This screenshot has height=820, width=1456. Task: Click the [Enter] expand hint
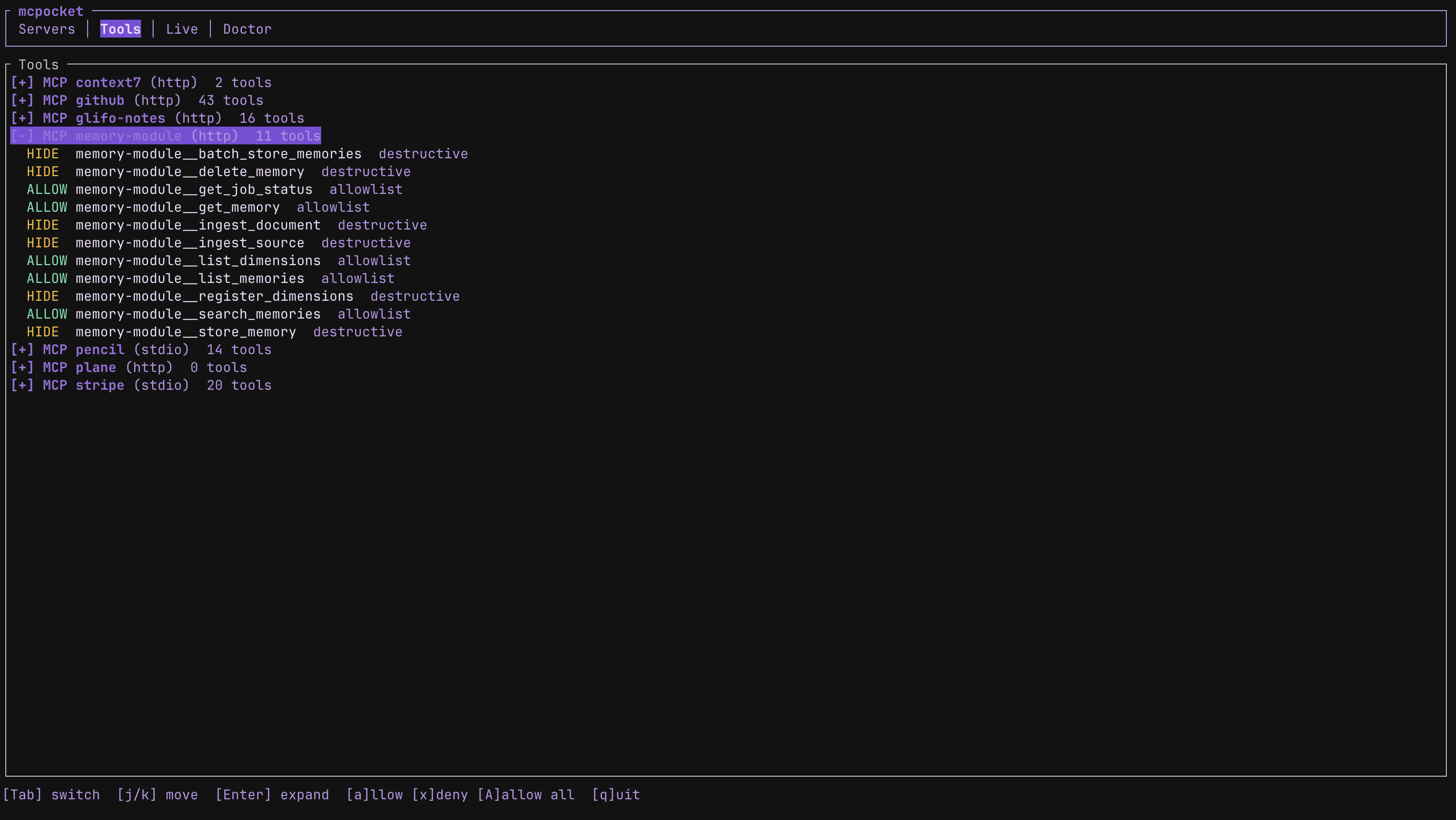tap(272, 794)
